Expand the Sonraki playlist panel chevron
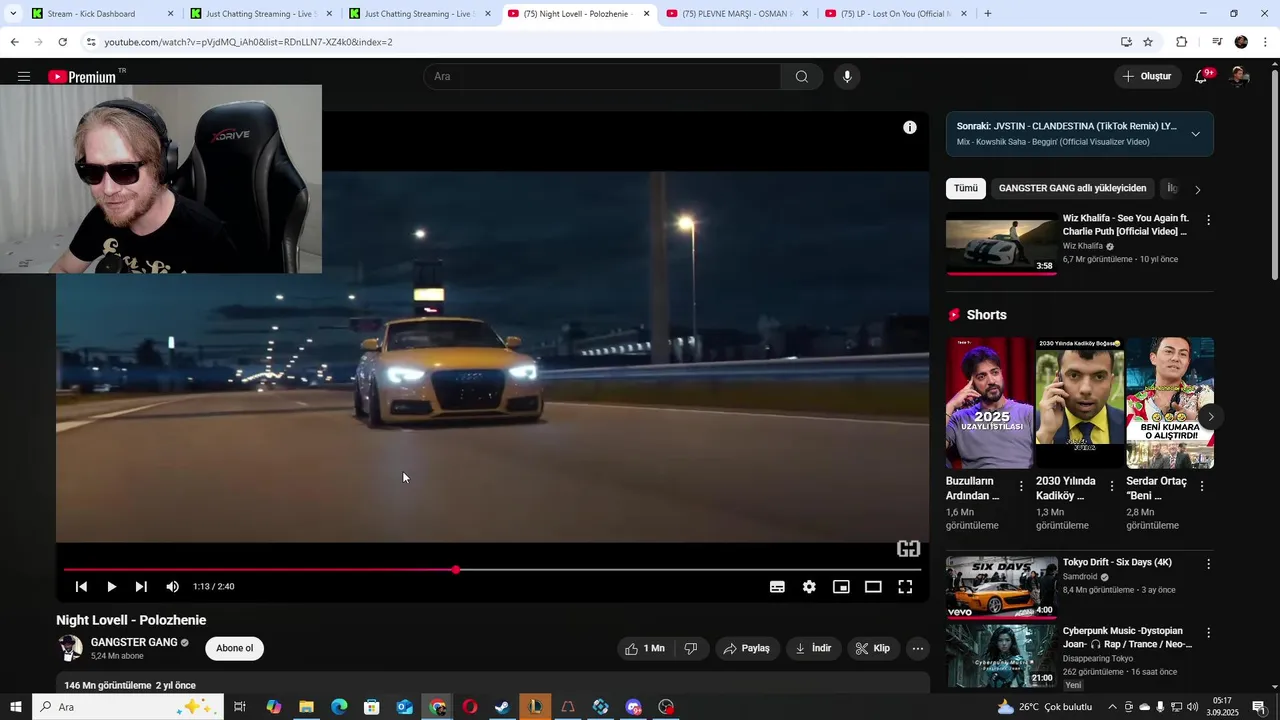Image resolution: width=1280 pixels, height=720 pixels. (x=1195, y=134)
